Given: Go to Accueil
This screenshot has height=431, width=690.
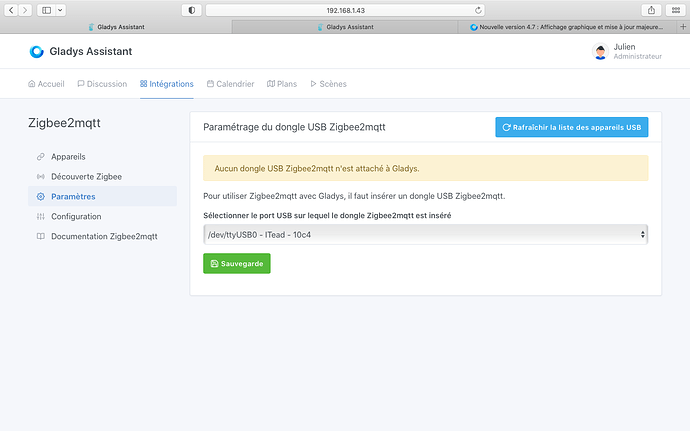Looking at the screenshot, I should click(46, 84).
